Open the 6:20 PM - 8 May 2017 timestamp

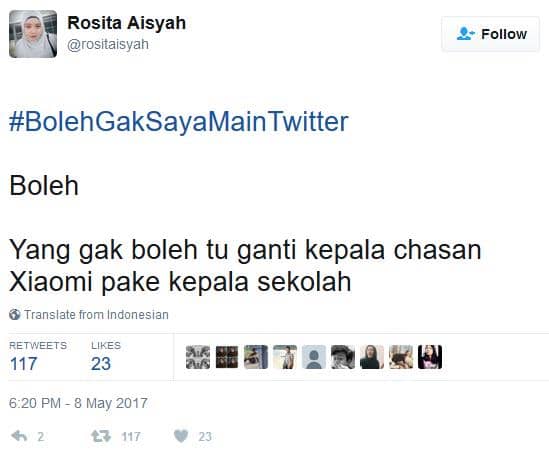pyautogui.click(x=78, y=403)
